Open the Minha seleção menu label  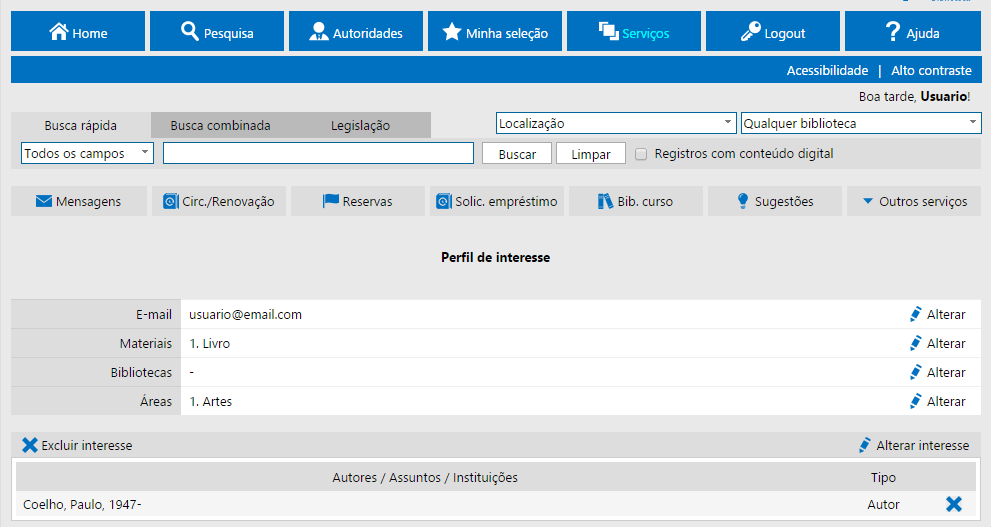coord(506,33)
